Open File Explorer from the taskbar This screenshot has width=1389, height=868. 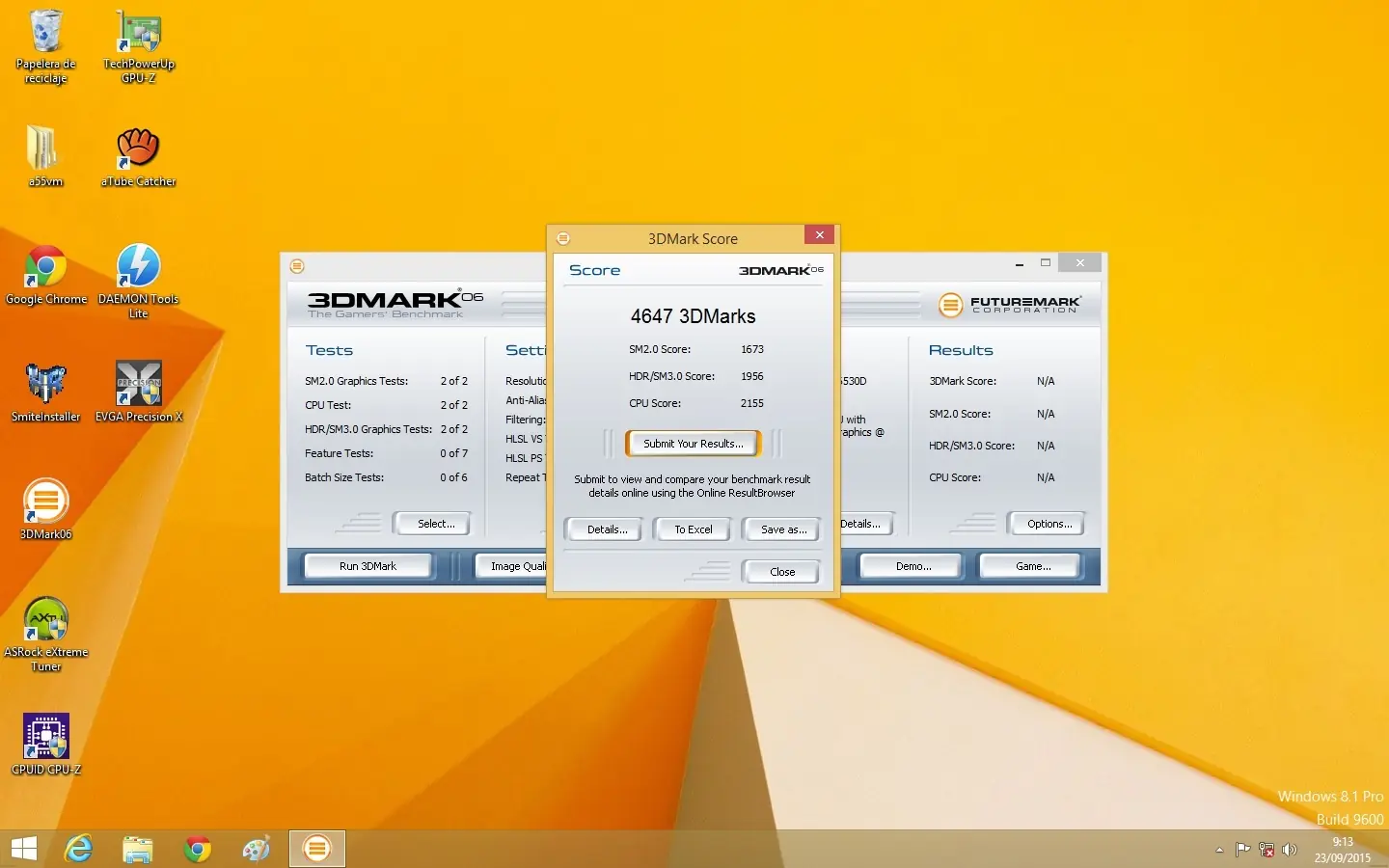tap(138, 849)
